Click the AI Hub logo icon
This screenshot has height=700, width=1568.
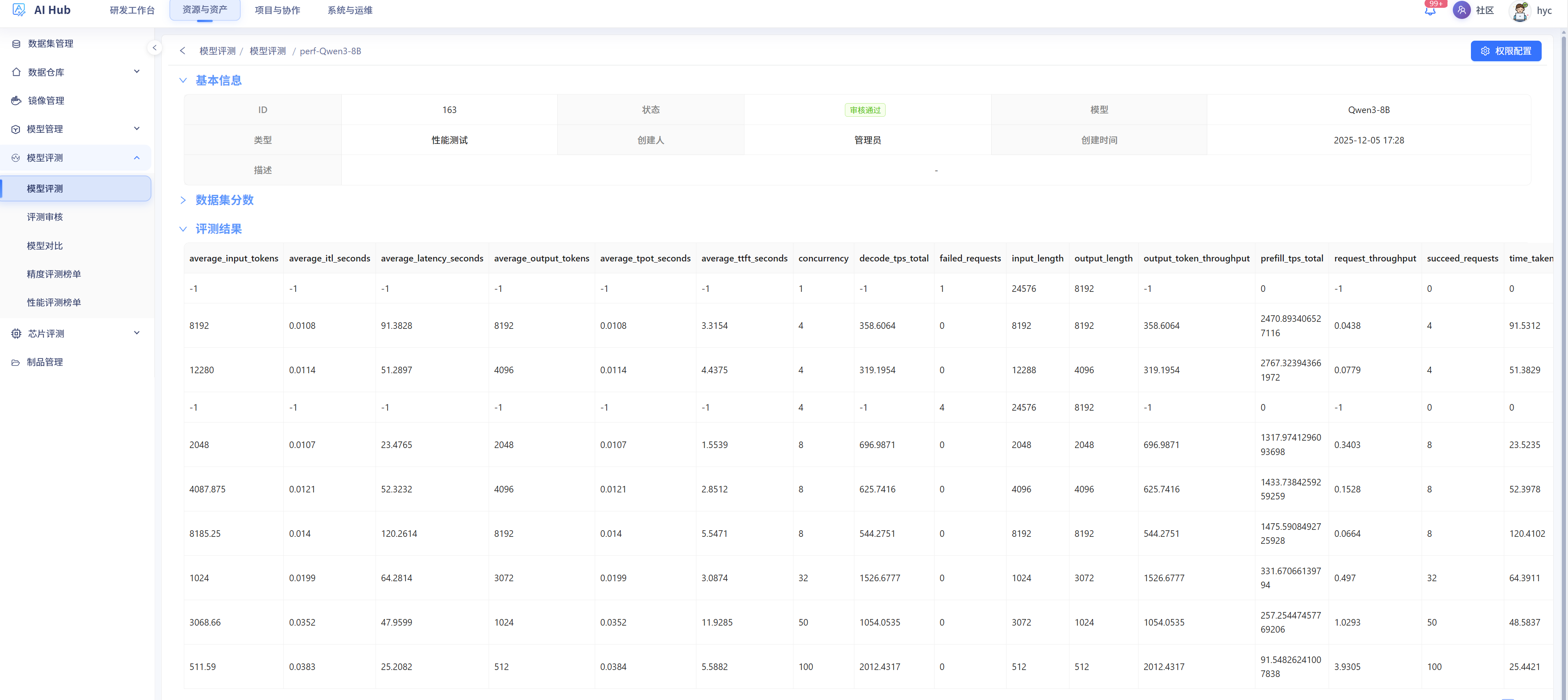19,9
